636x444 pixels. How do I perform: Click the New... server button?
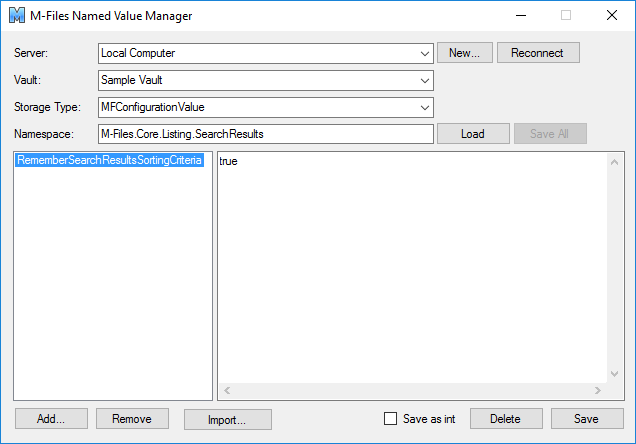coord(464,53)
